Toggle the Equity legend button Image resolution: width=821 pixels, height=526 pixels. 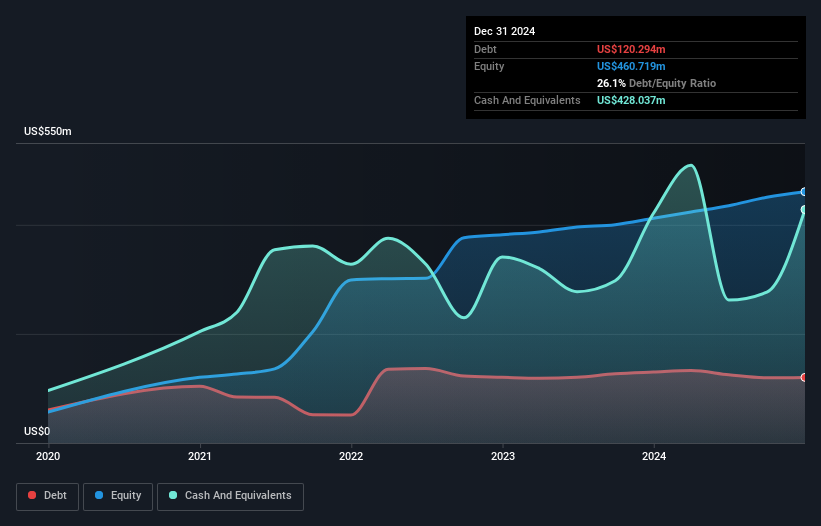click(118, 496)
